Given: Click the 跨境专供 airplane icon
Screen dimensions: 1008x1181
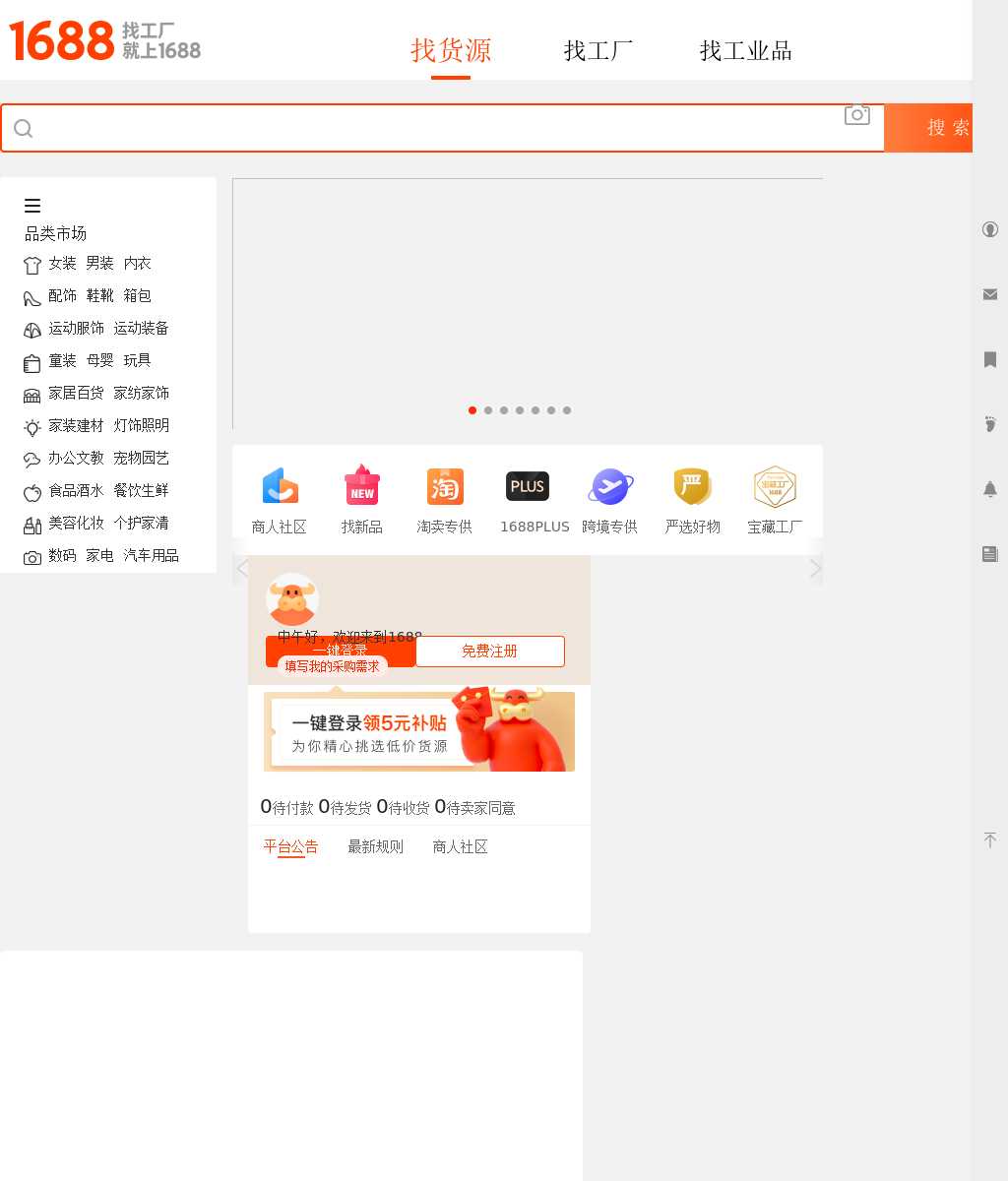Looking at the screenshot, I should [x=610, y=487].
